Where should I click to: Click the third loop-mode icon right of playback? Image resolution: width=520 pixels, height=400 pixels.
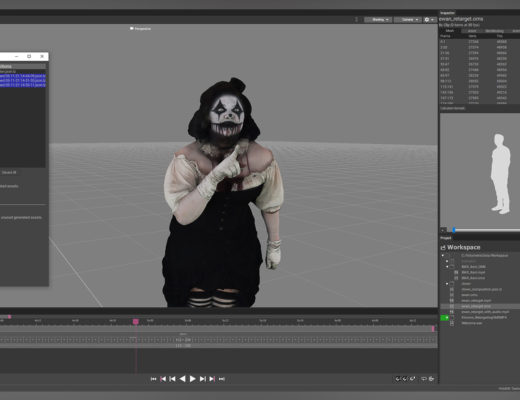pos(412,379)
